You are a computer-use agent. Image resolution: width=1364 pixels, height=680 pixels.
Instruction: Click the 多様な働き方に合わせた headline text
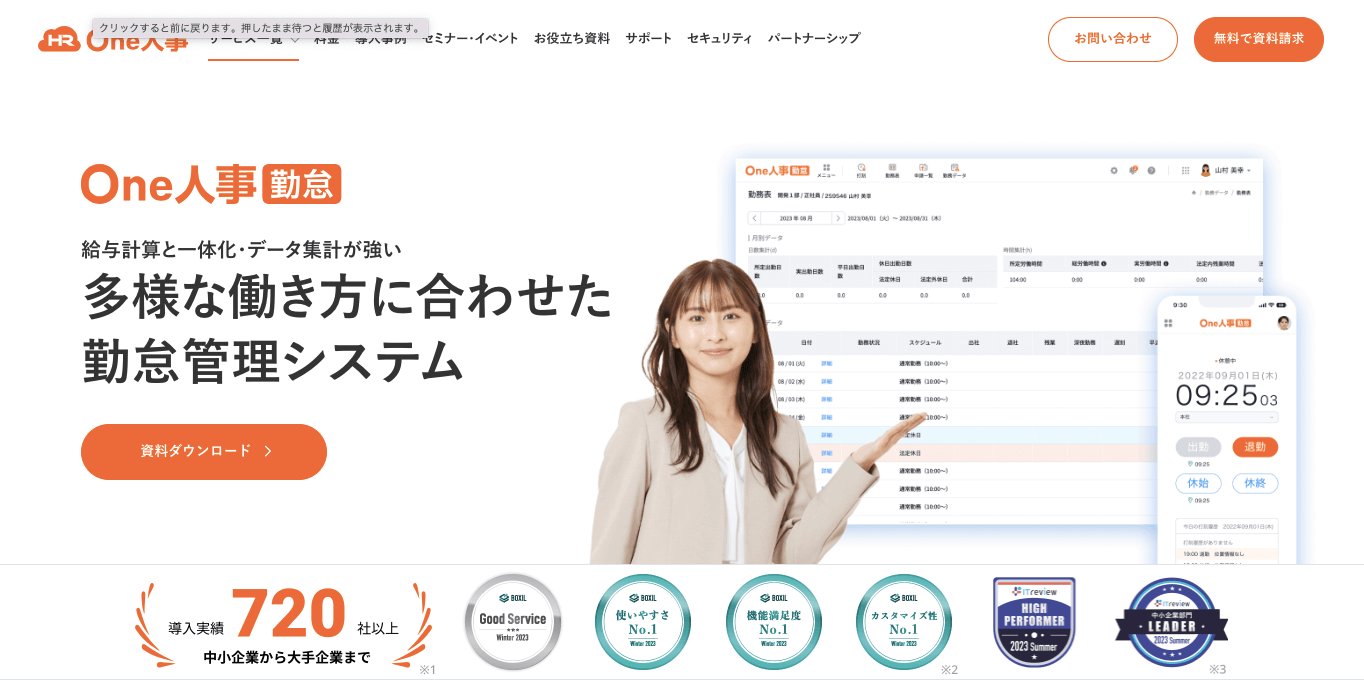pos(347,296)
